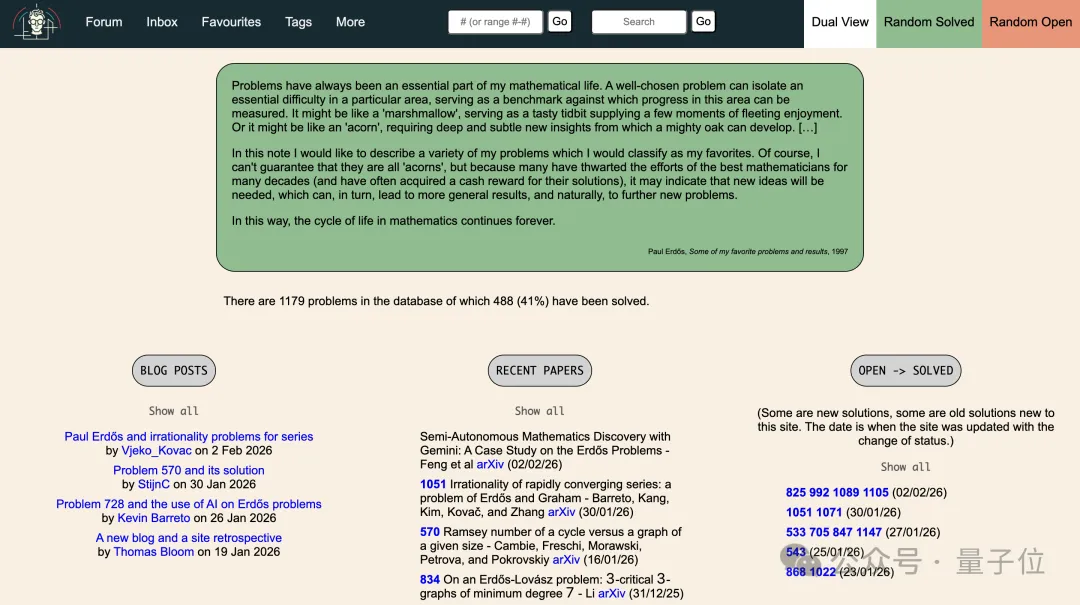Open blog post 'Problem 570 and its solution'
Viewport: 1080px width, 605px height.
point(189,470)
